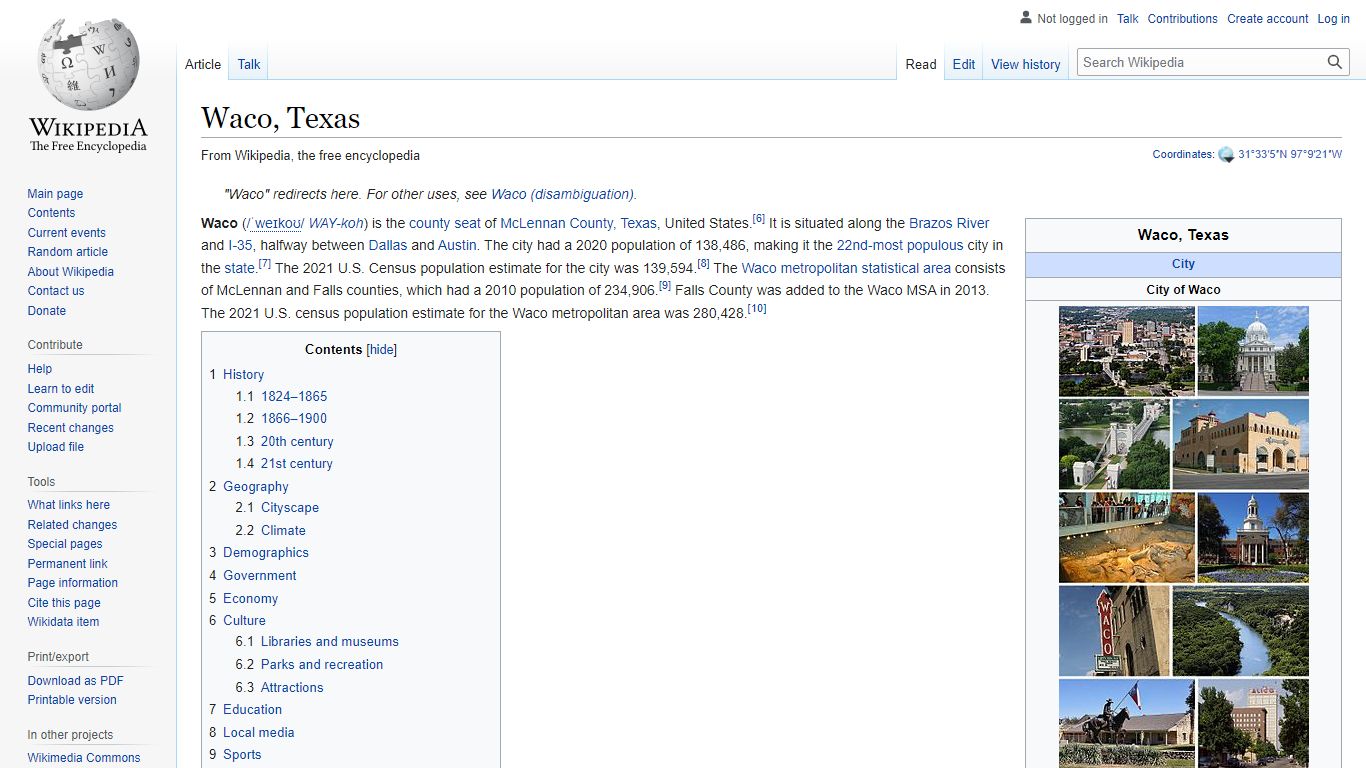Hide the Contents table
This screenshot has height=768, width=1366.
coord(382,350)
